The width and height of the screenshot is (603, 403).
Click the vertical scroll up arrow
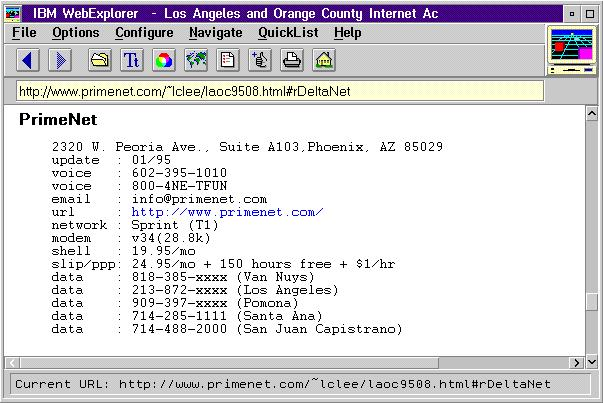(x=591, y=113)
